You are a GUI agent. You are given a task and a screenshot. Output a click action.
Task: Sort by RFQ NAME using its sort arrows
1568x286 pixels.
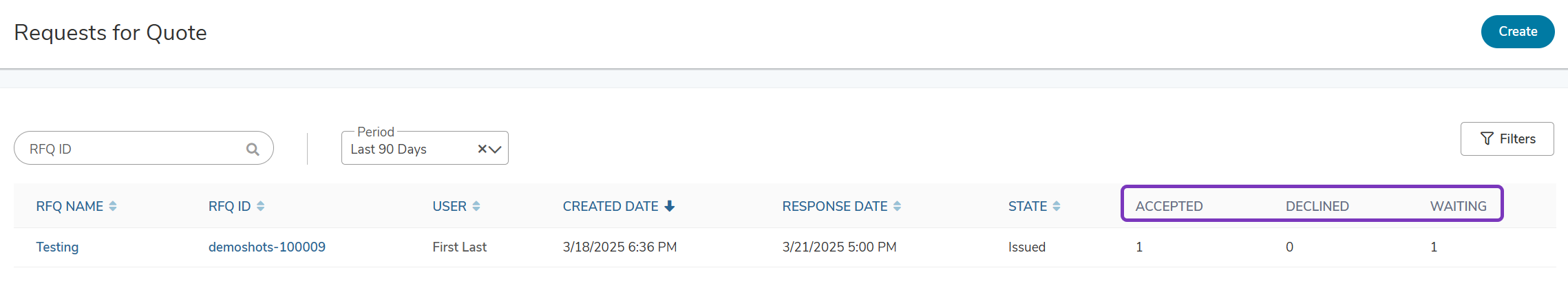(113, 206)
